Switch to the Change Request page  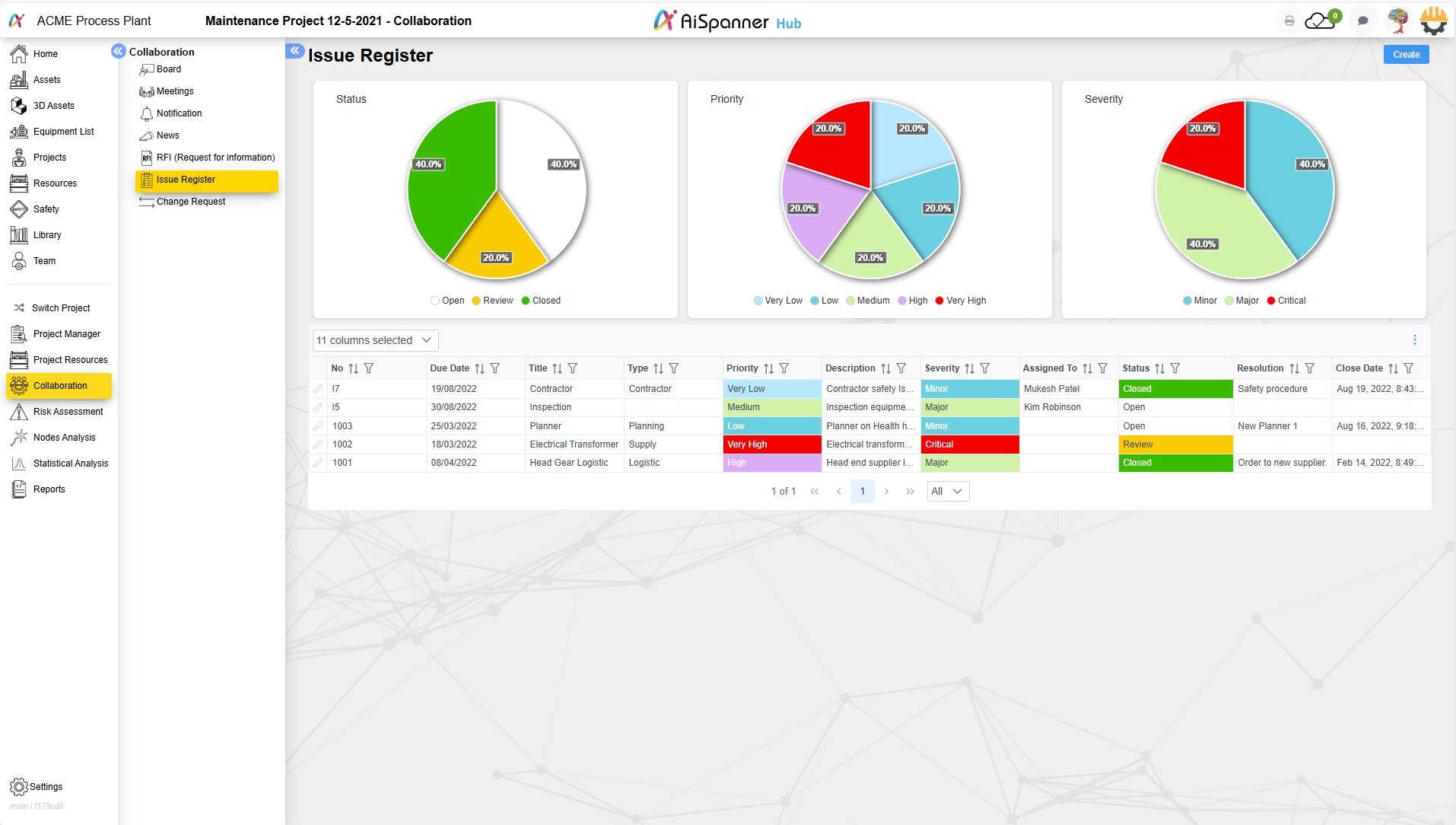coord(189,201)
